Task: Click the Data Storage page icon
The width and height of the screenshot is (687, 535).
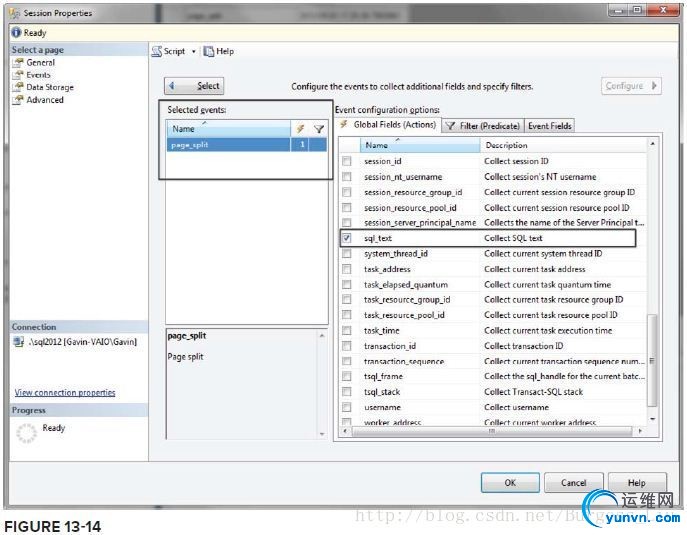Action: point(18,87)
